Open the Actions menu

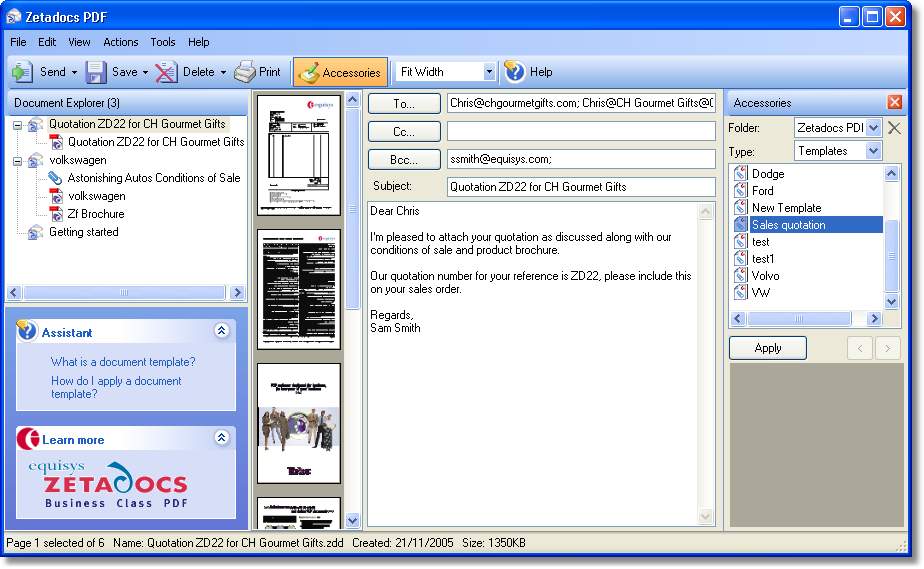(x=120, y=42)
